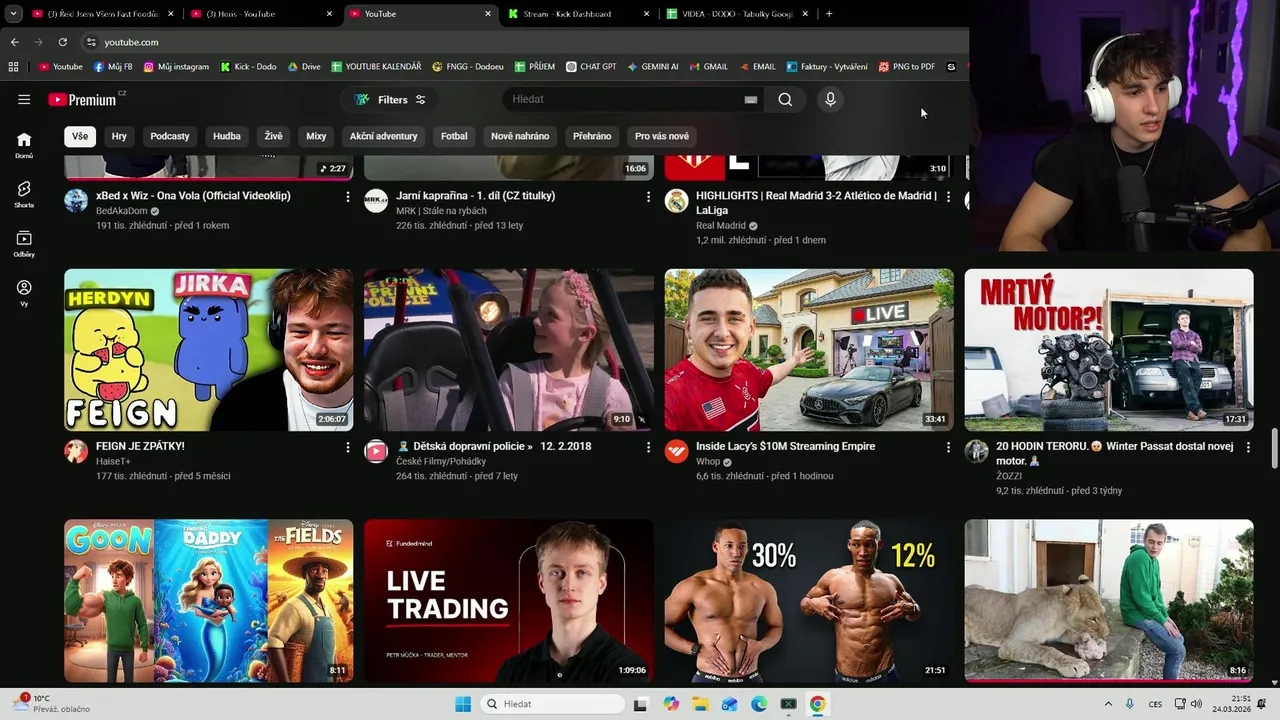Open the GEMINI AI bookmark
Viewport: 1280px width, 720px height.
(x=653, y=67)
